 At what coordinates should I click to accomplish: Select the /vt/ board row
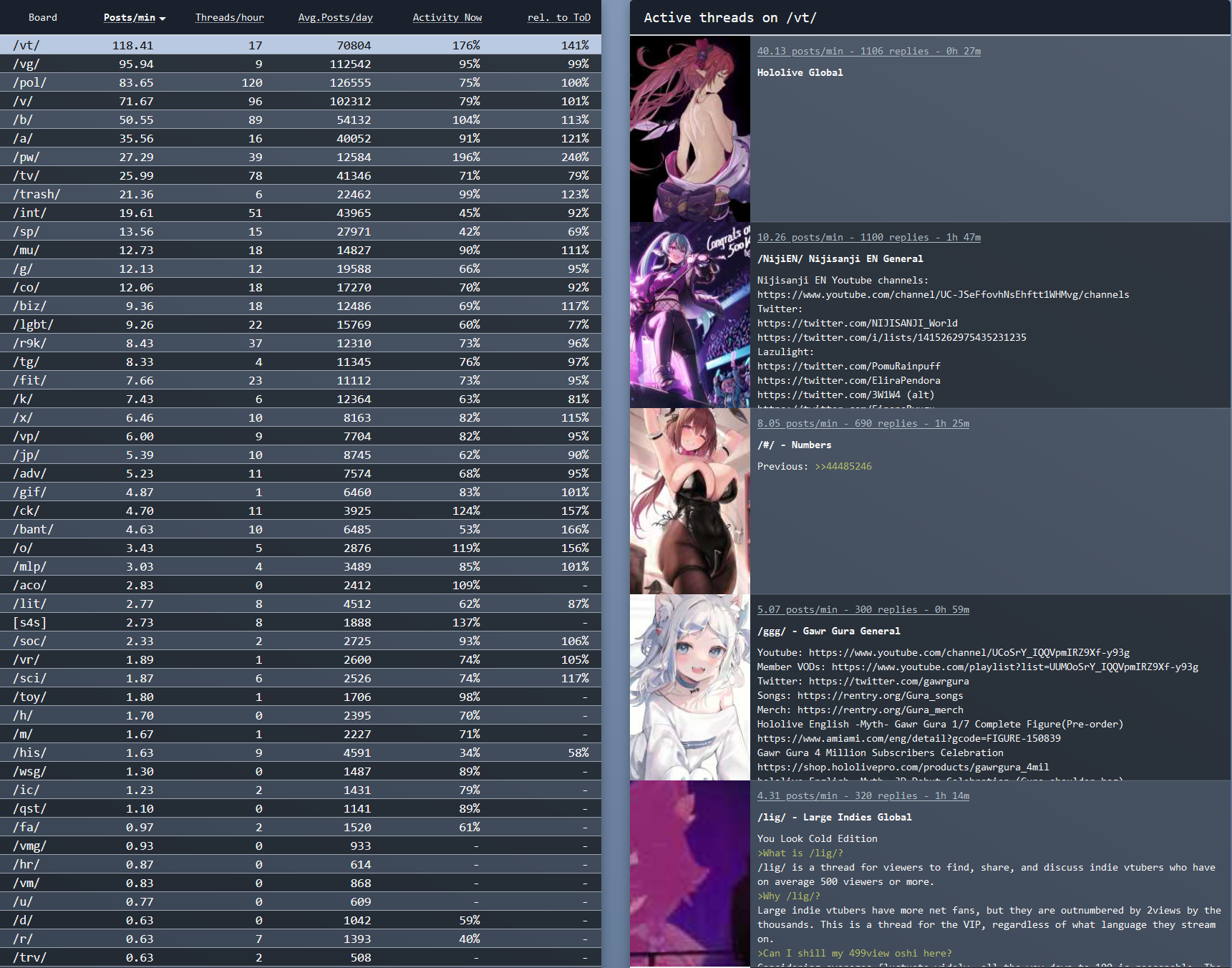(x=301, y=45)
